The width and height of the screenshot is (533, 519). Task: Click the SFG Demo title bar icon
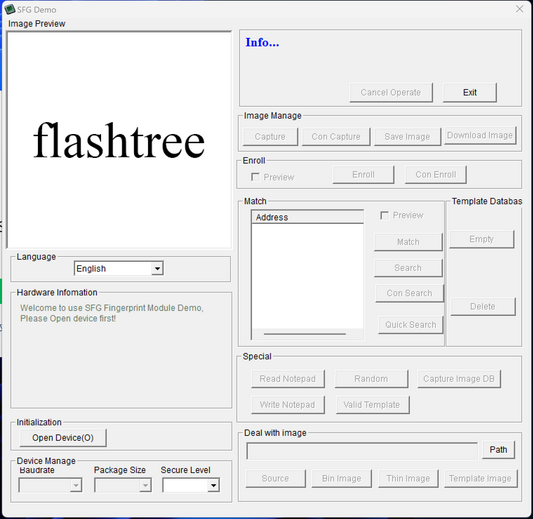coord(10,9)
